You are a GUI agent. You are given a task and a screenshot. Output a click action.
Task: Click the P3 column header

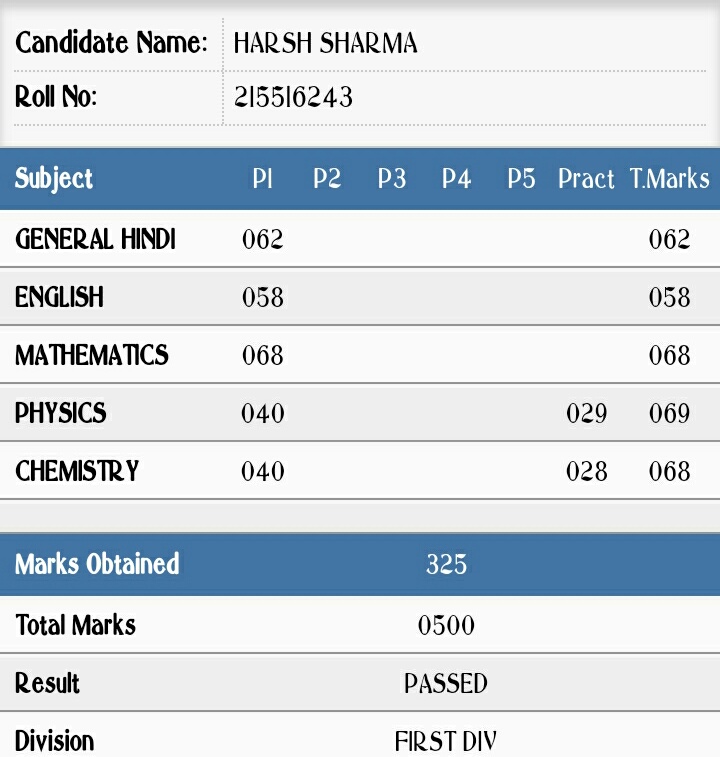pyautogui.click(x=392, y=179)
